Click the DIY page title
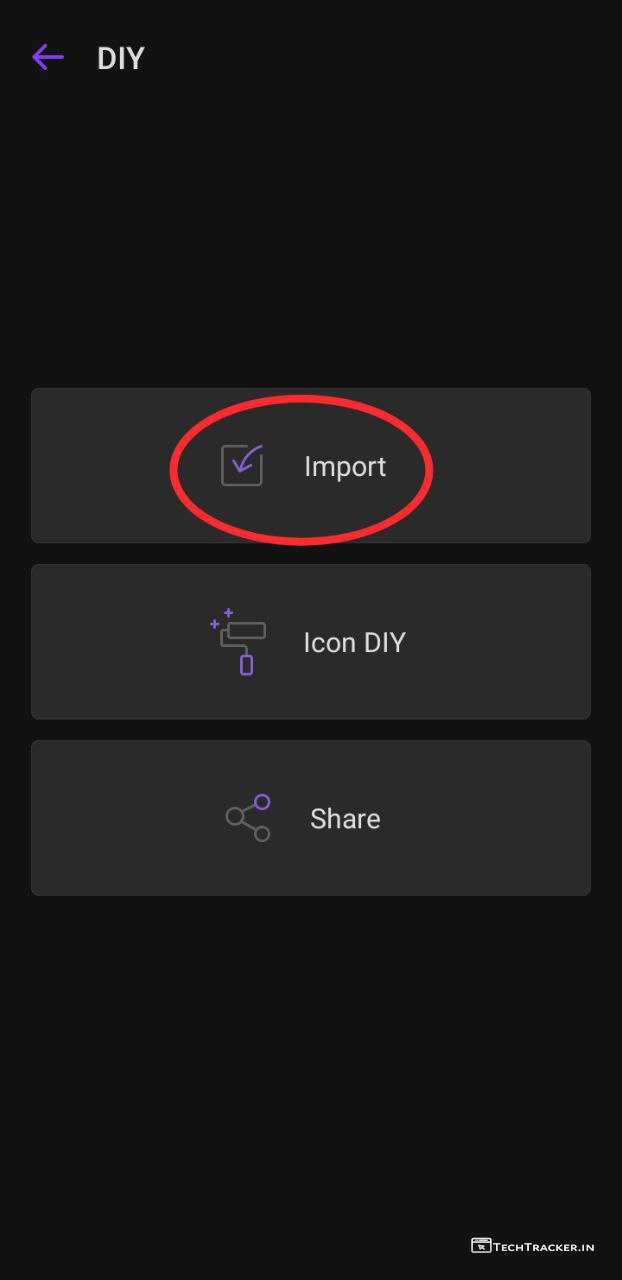Viewport: 622px width, 1280px height. [121, 58]
